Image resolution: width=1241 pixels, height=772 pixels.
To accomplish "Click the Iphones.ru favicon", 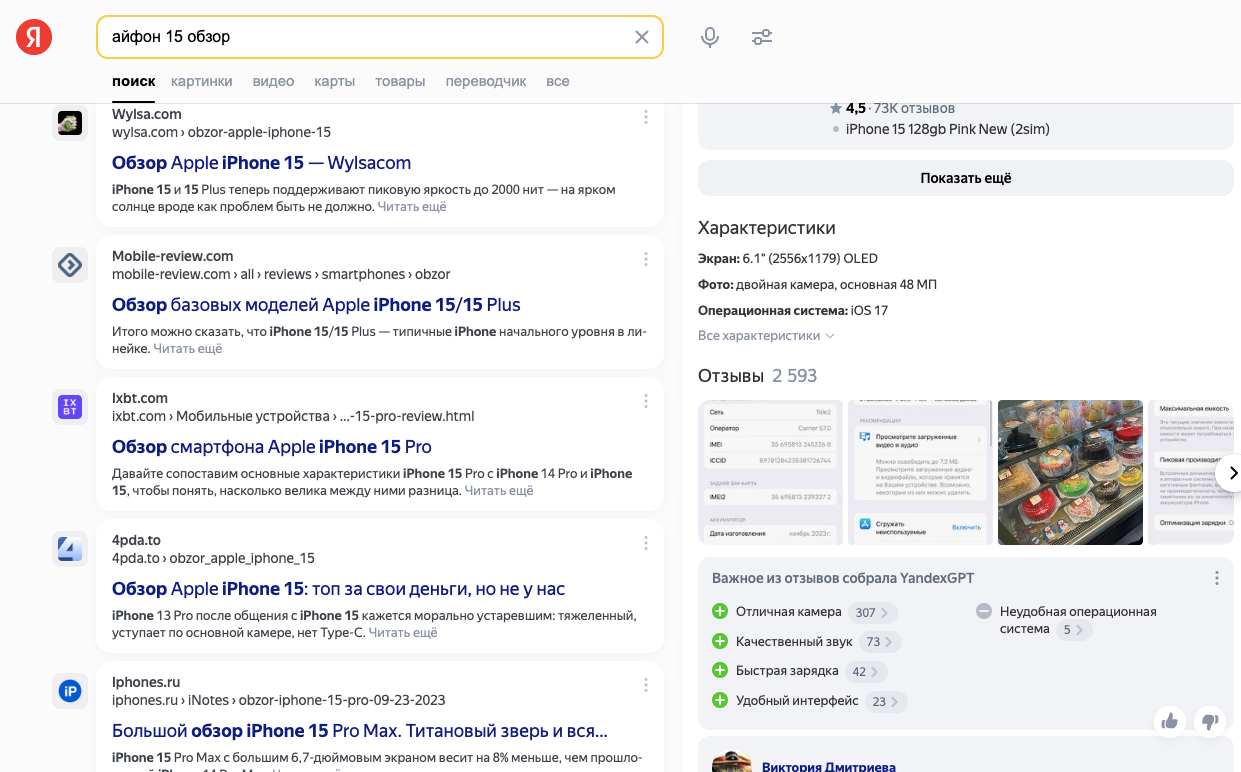I will [x=69, y=691].
